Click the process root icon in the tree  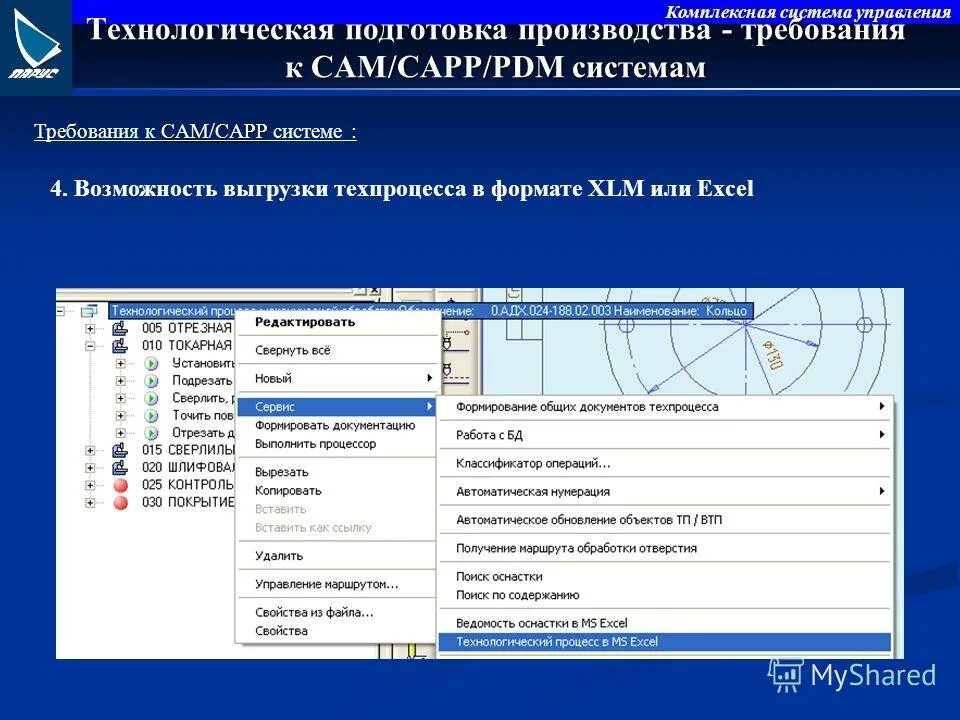90,309
